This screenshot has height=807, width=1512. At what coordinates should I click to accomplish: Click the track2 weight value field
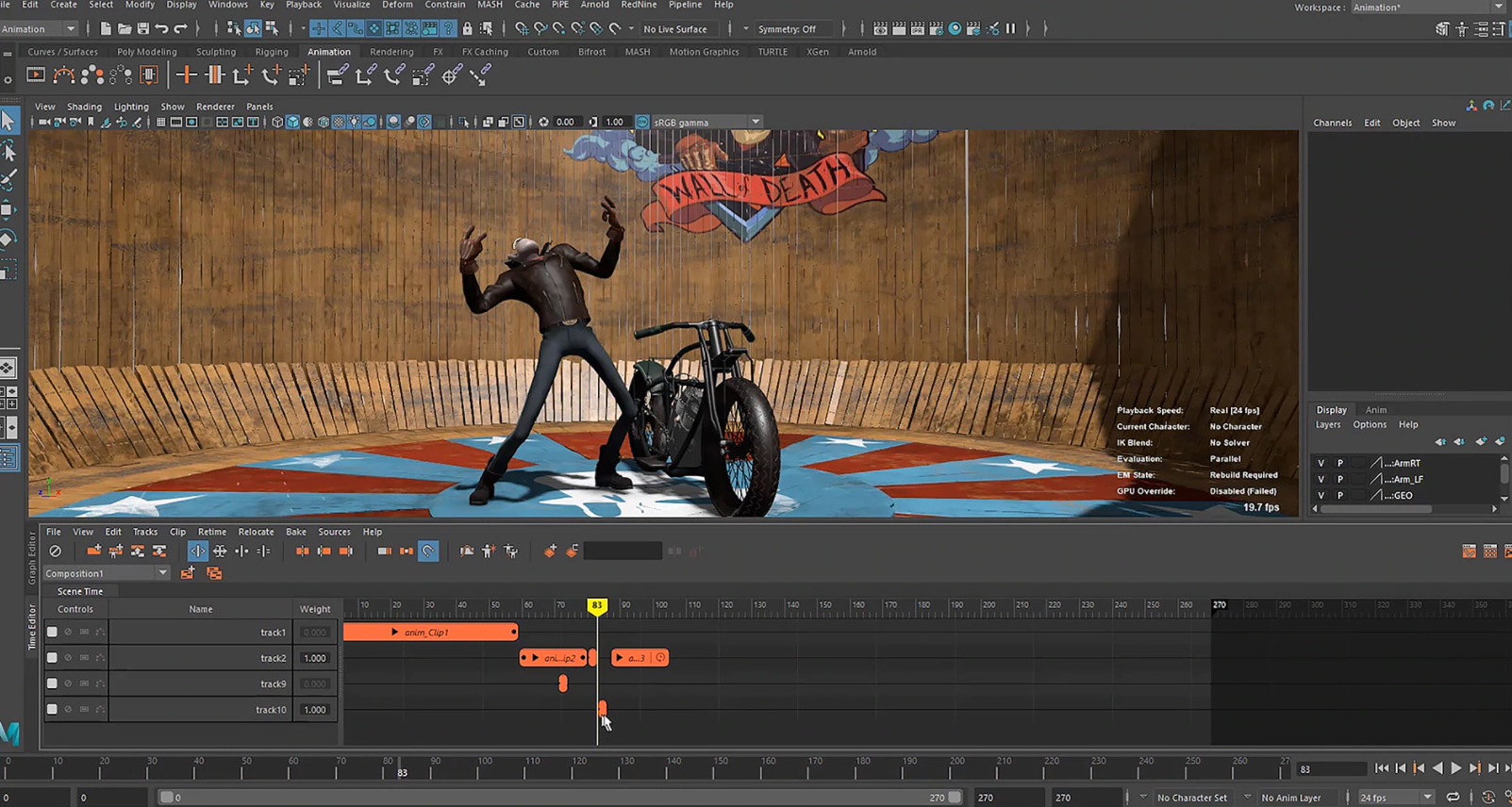pos(315,658)
